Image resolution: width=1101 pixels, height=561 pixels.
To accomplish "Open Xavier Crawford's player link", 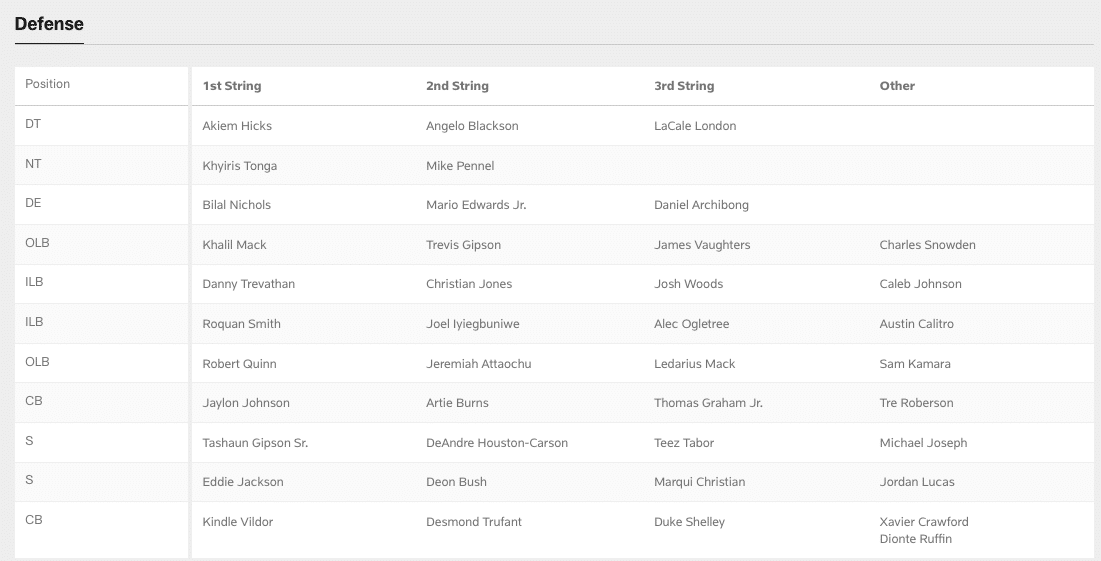I will pos(923,522).
